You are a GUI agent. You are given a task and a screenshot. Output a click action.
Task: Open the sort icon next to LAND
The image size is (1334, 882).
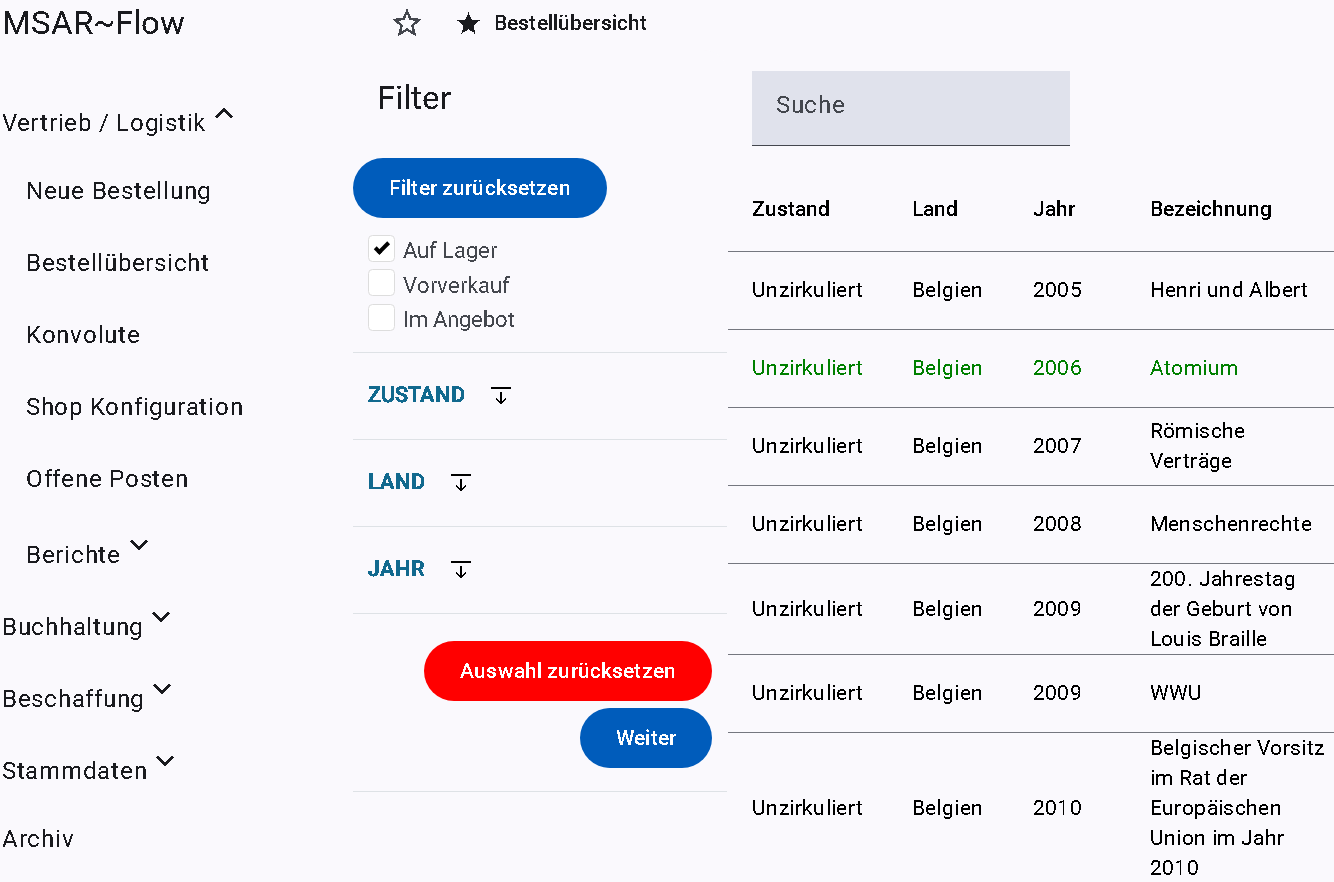[461, 482]
